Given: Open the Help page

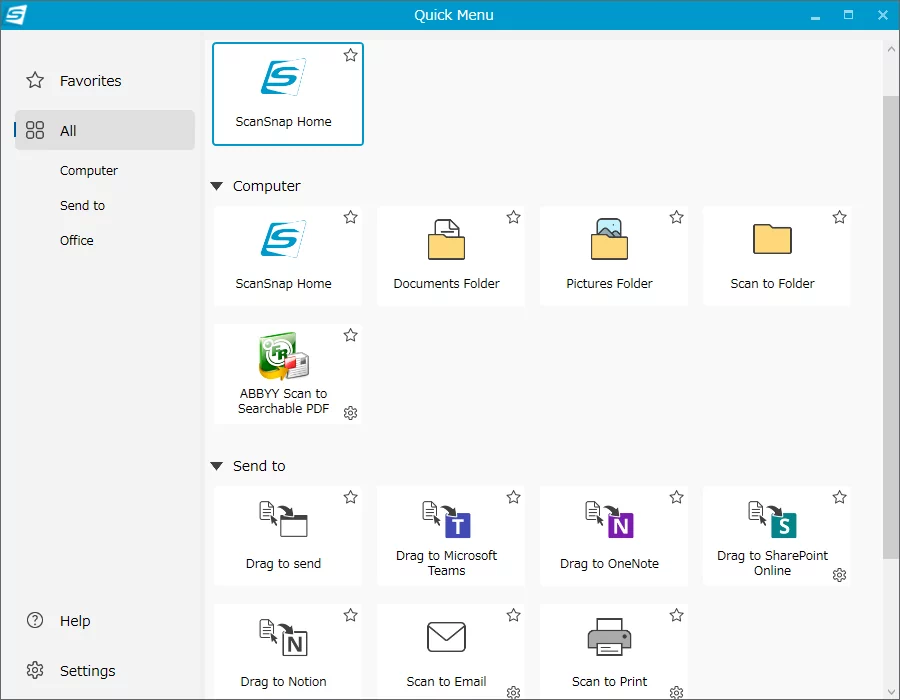Looking at the screenshot, I should click(x=75, y=621).
